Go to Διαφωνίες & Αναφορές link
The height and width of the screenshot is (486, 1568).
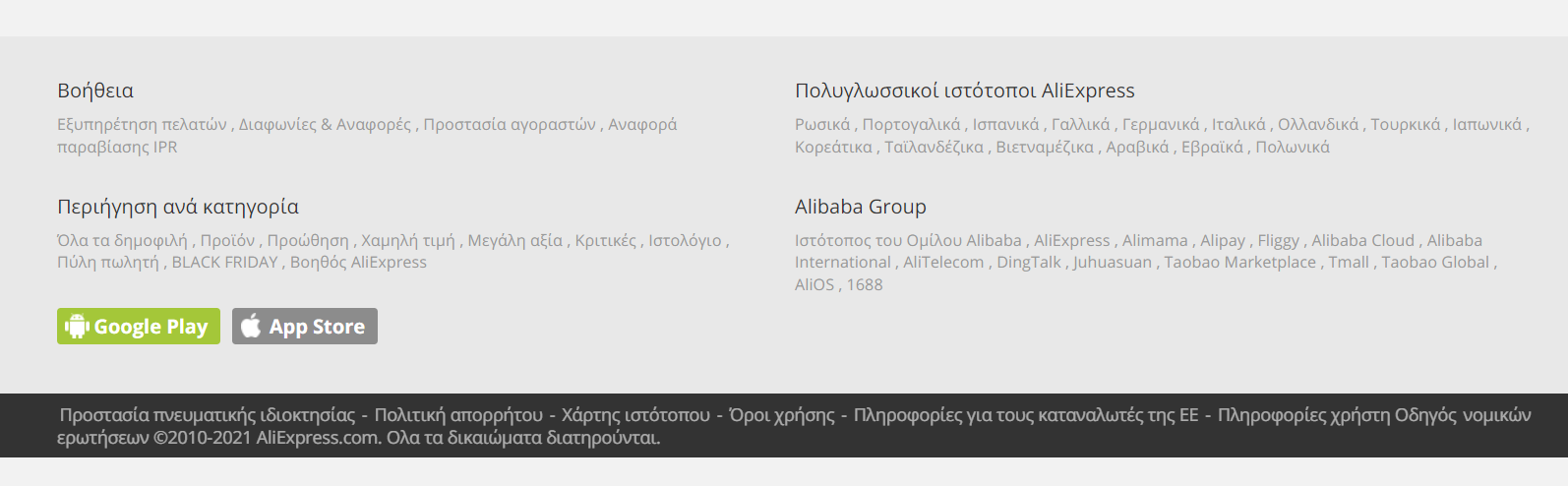tap(325, 124)
